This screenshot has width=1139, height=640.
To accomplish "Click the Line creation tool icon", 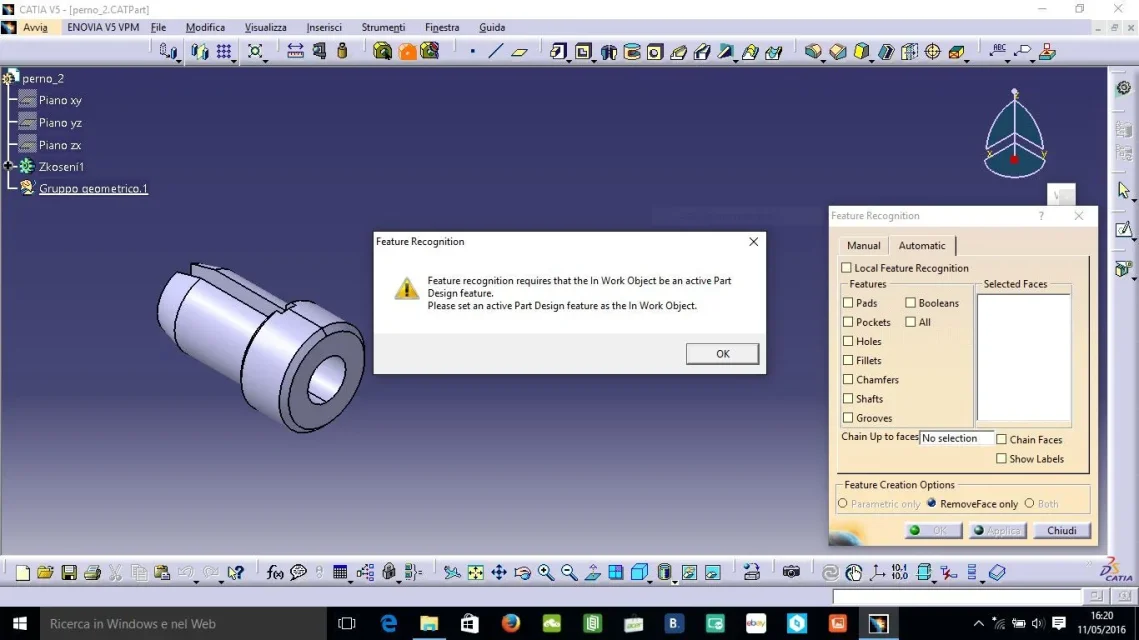I will 495,52.
